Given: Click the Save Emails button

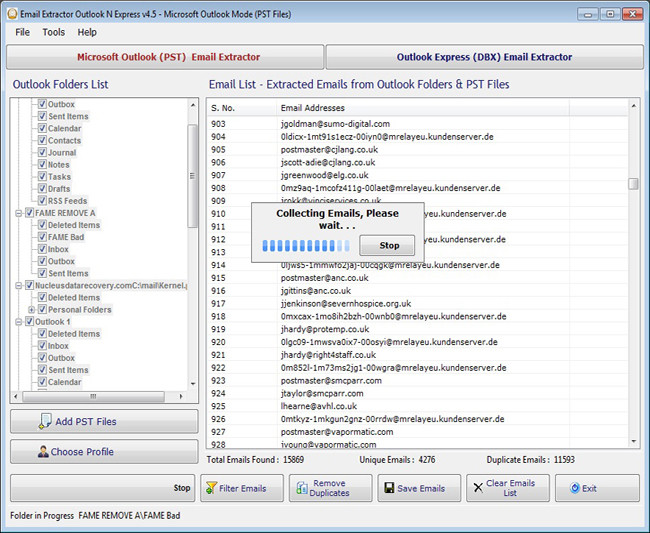Looking at the screenshot, I should pos(419,488).
